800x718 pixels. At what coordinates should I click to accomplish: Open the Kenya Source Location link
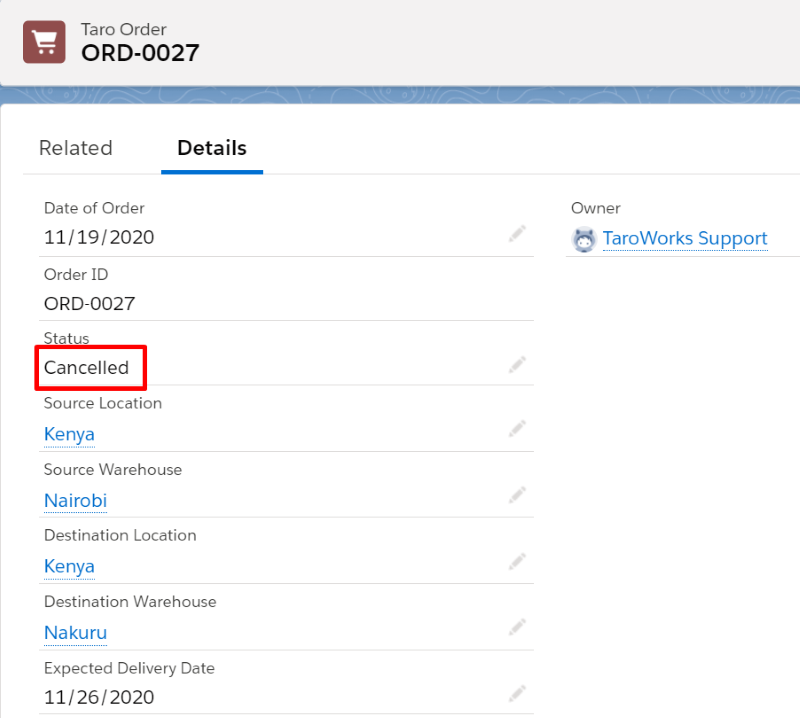click(69, 434)
